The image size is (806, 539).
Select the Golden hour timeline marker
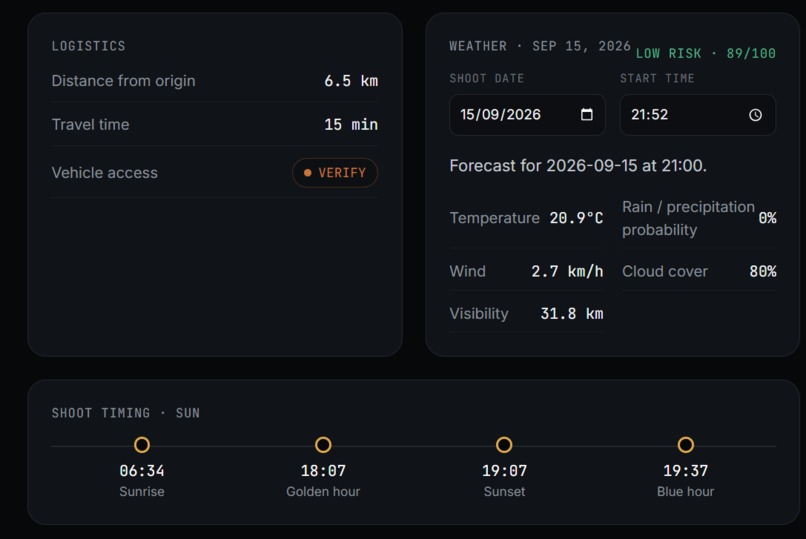[323, 445]
